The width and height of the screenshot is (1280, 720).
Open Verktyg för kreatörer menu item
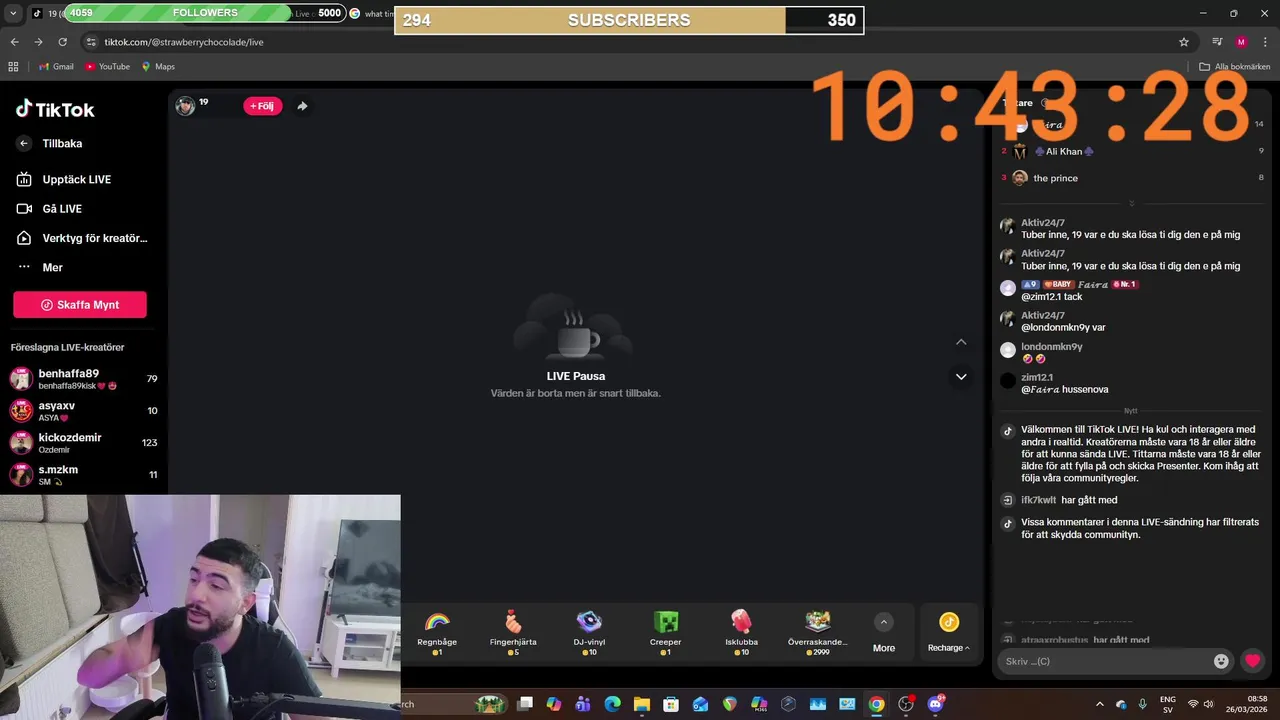point(82,238)
